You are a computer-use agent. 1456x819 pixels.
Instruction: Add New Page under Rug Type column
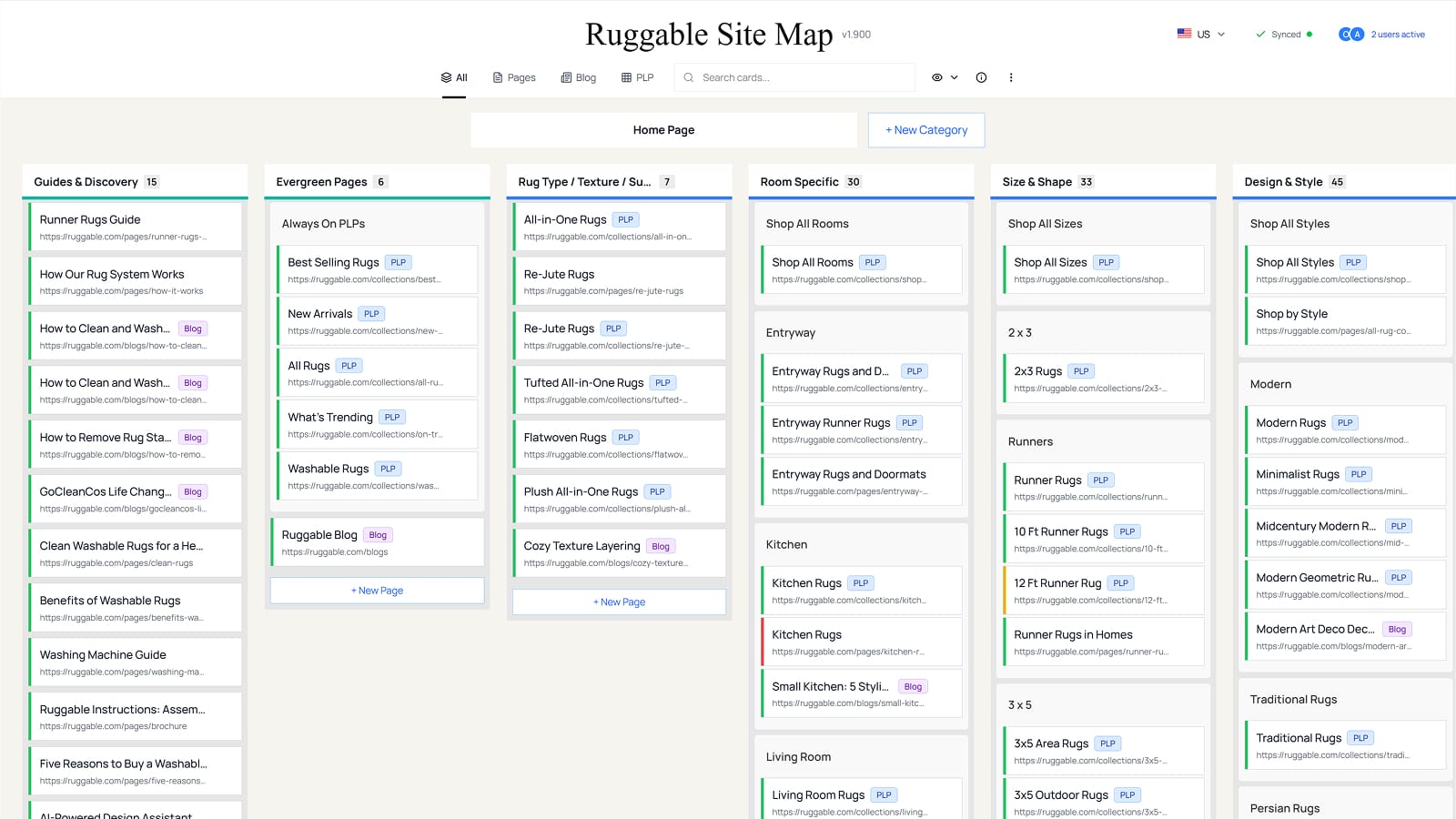(619, 602)
